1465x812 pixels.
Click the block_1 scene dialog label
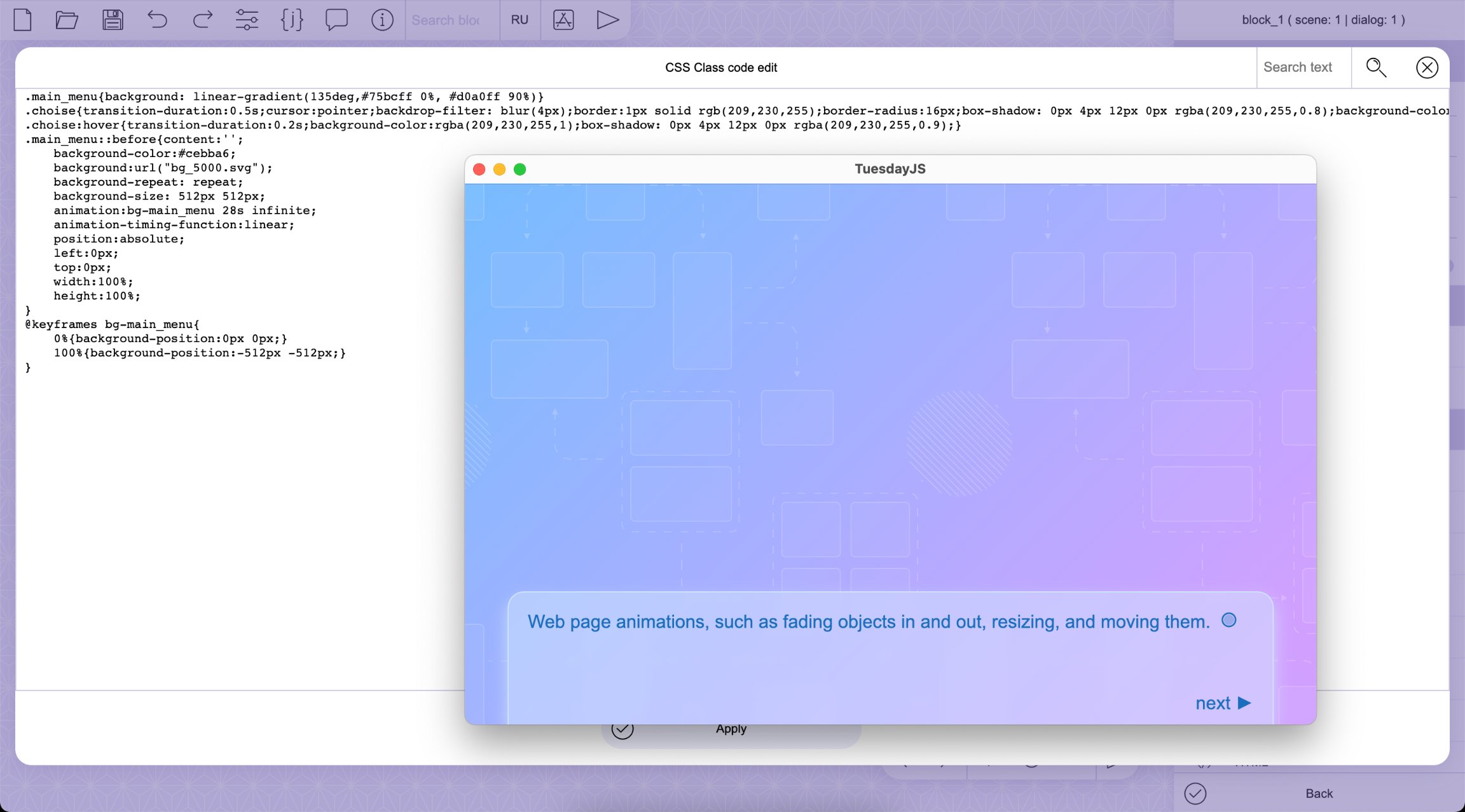click(1323, 20)
